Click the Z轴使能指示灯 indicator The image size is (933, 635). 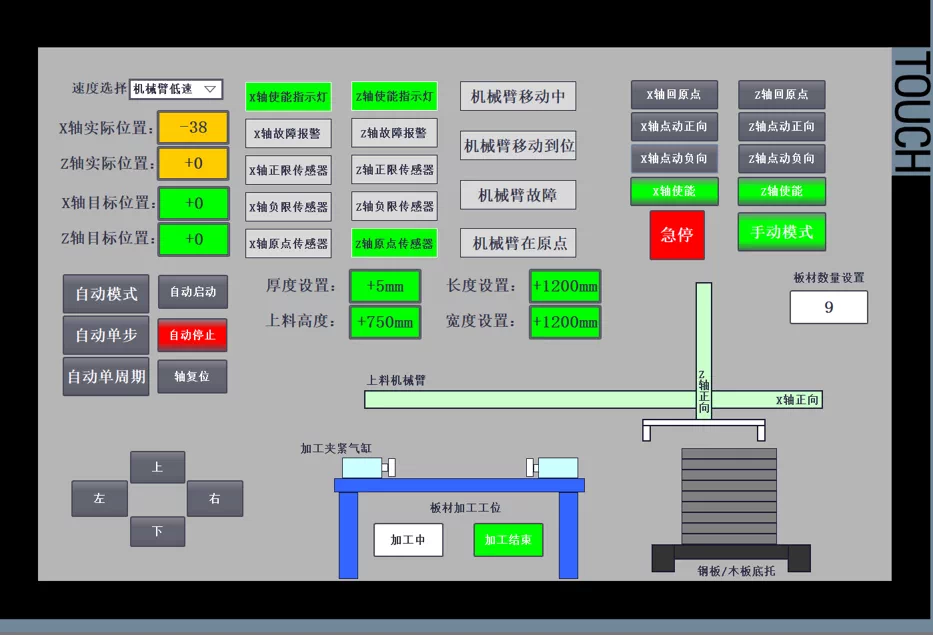click(394, 96)
